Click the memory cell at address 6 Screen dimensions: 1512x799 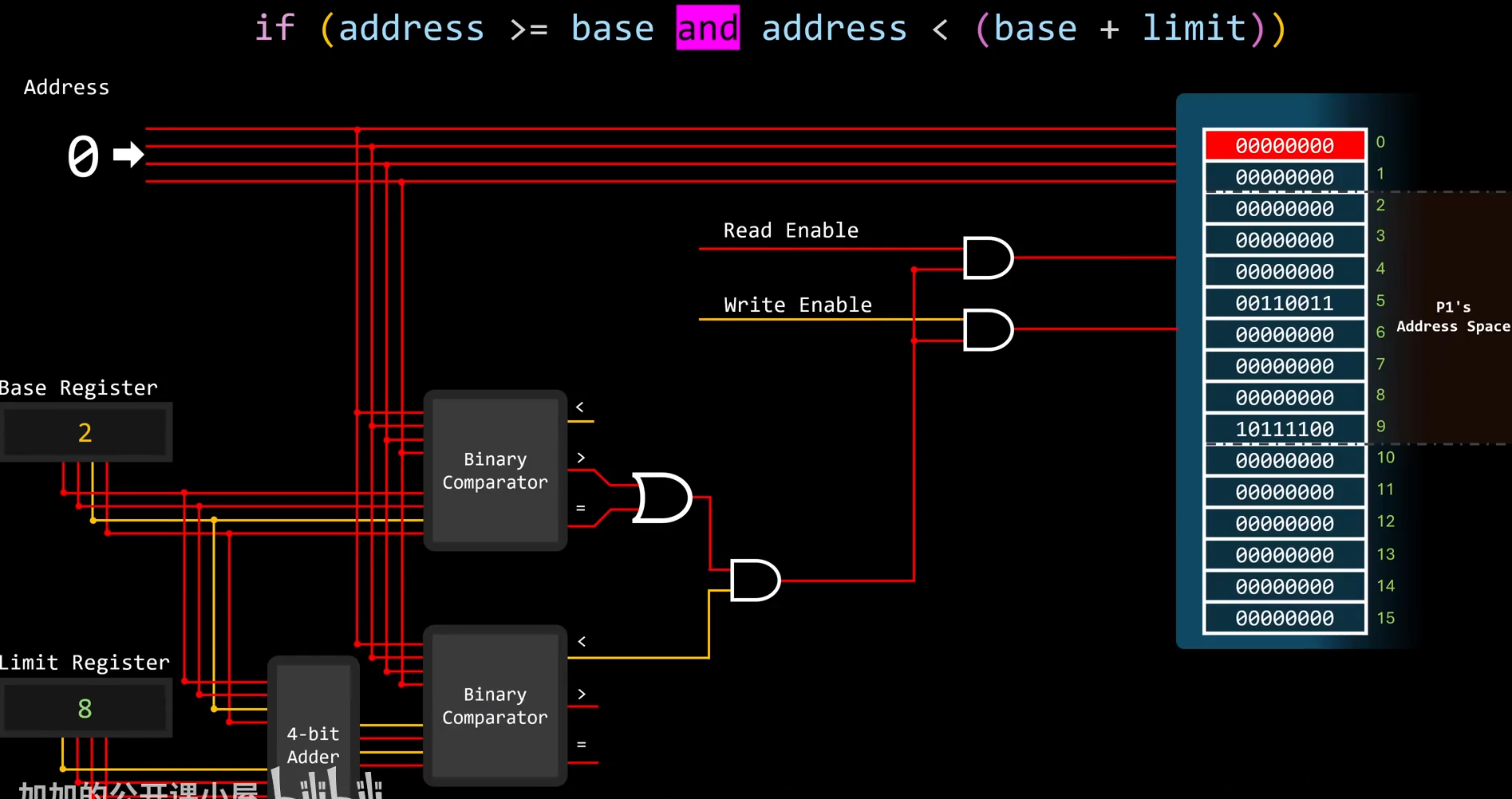point(1285,334)
